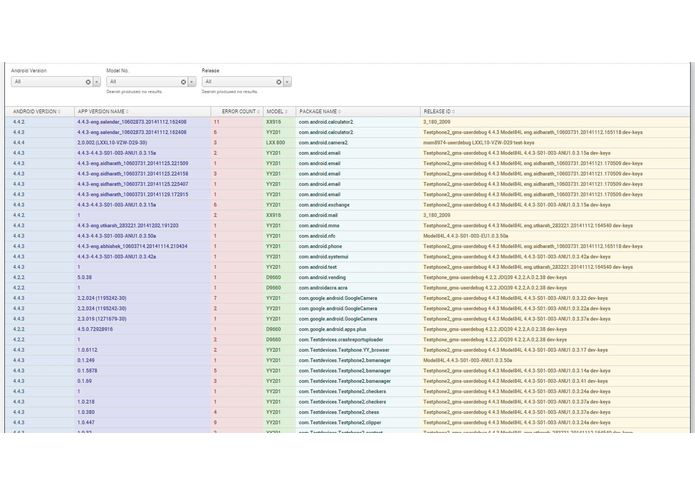Click the error count 11 cell
695x494 pixels.
[x=237, y=122]
